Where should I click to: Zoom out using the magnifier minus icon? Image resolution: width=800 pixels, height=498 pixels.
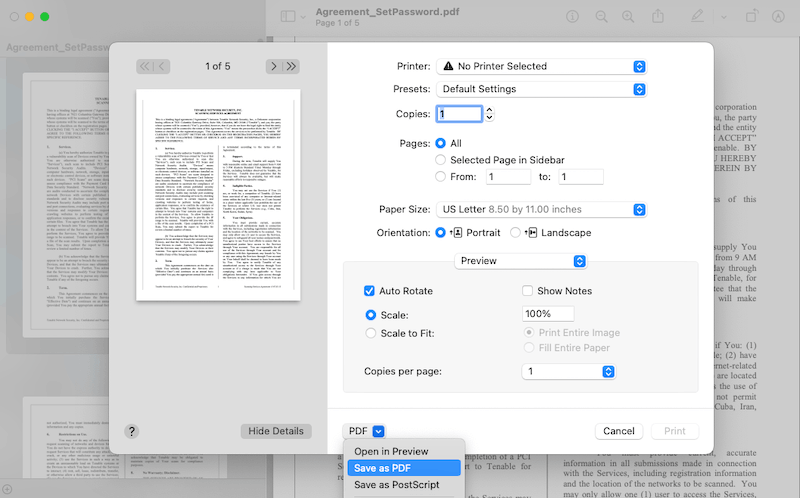[x=602, y=16]
